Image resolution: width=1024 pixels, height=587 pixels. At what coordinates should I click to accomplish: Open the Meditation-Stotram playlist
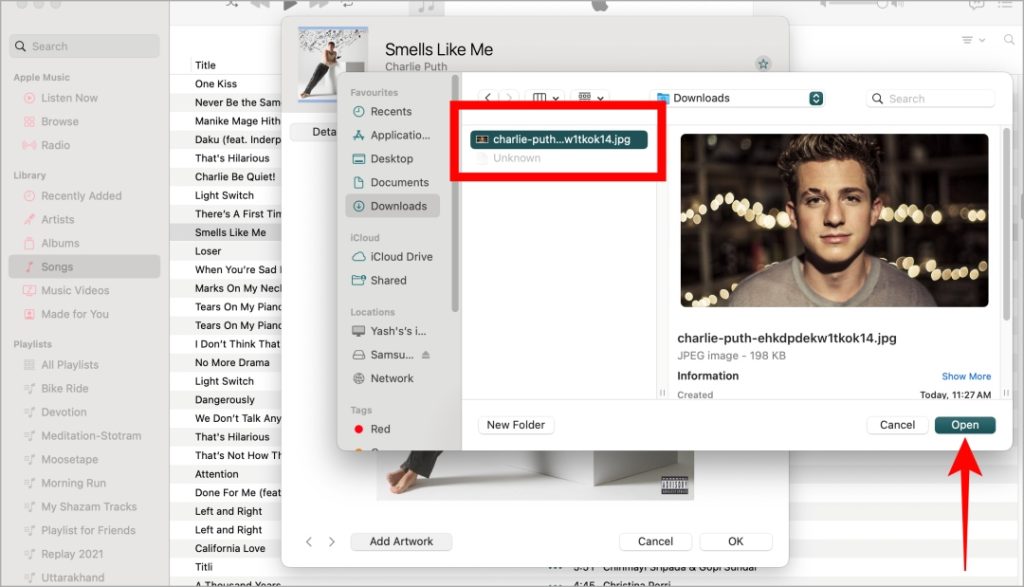click(84, 436)
